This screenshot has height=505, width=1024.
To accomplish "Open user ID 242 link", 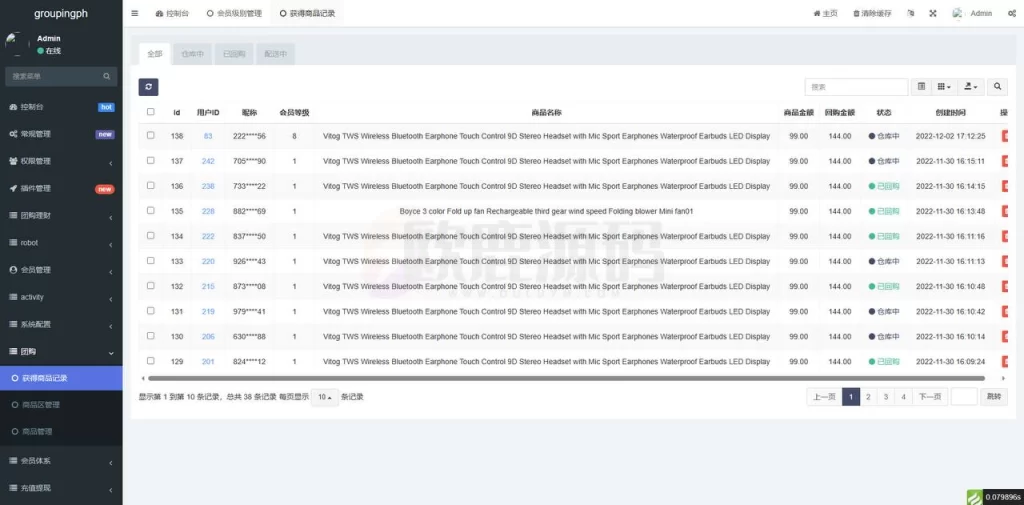I will coord(208,161).
